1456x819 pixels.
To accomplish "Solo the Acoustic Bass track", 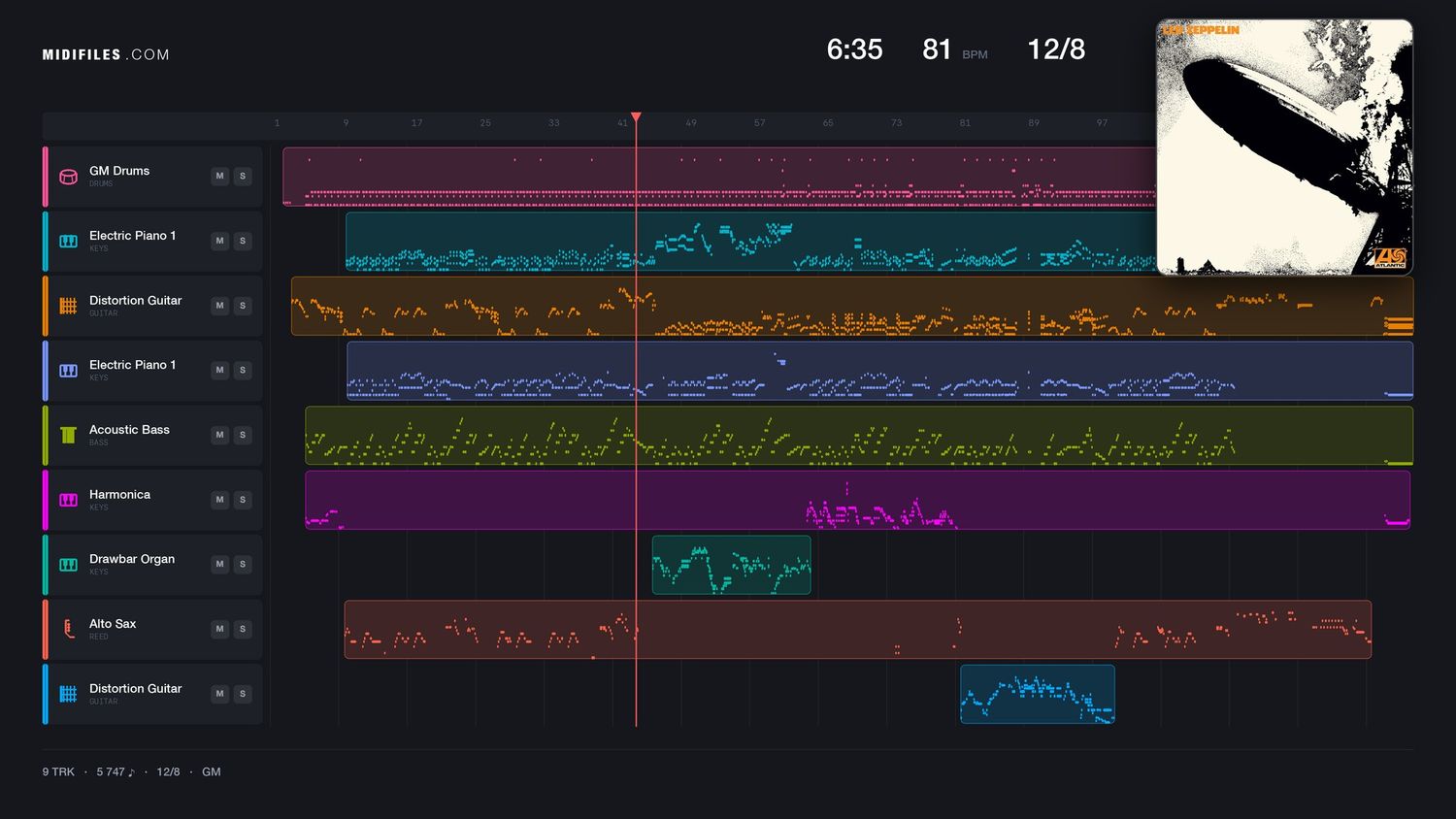I will point(243,435).
